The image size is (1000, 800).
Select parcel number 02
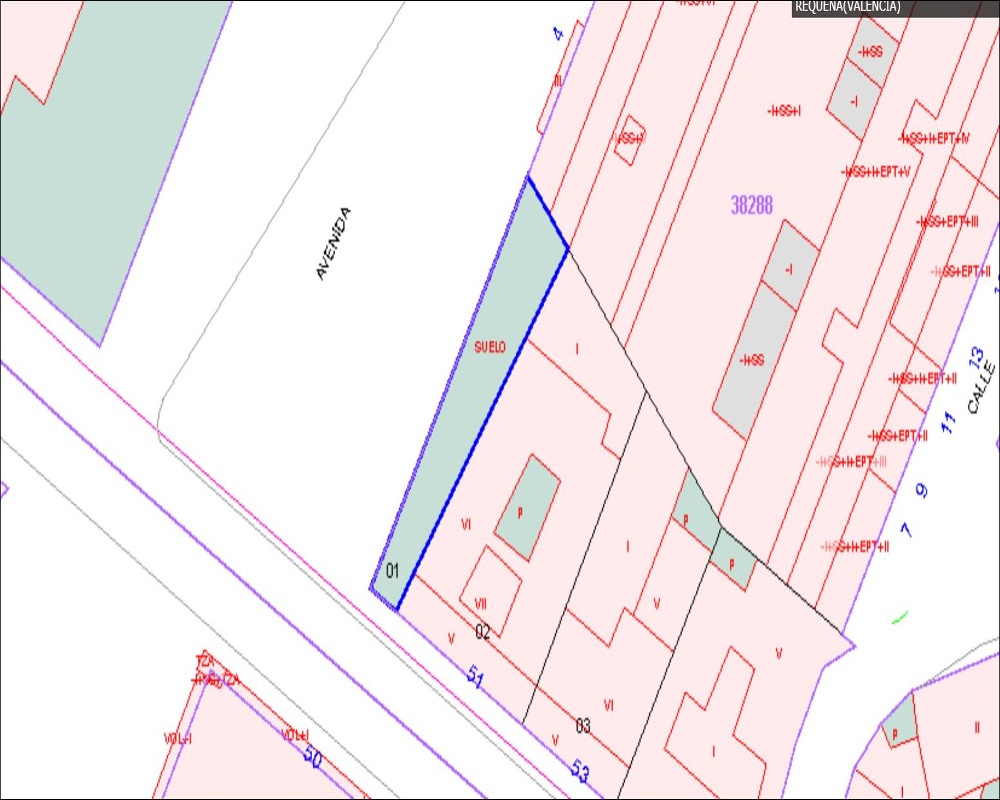(x=483, y=631)
